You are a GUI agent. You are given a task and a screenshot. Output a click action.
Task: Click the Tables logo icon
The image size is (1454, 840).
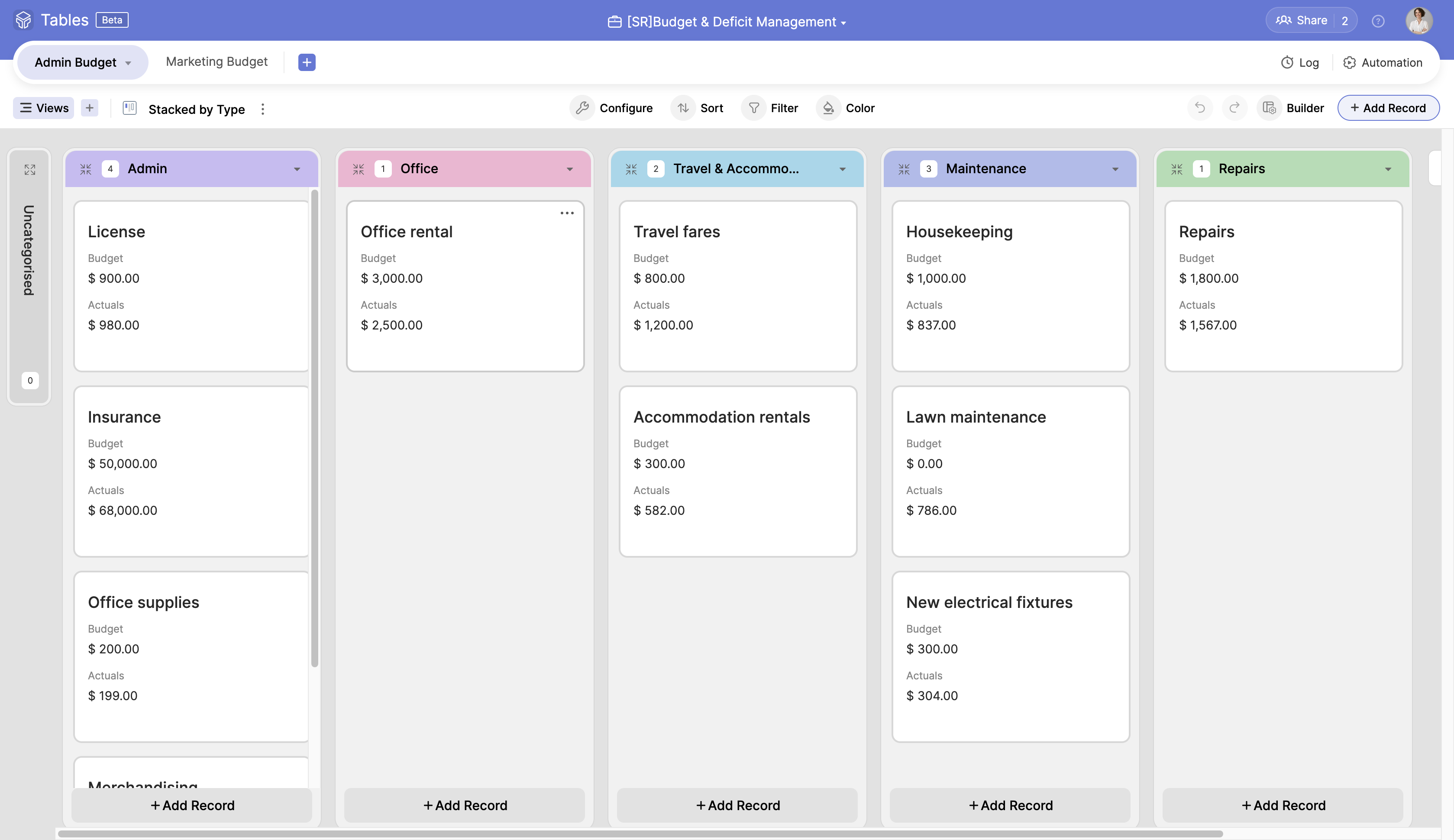[x=23, y=20]
